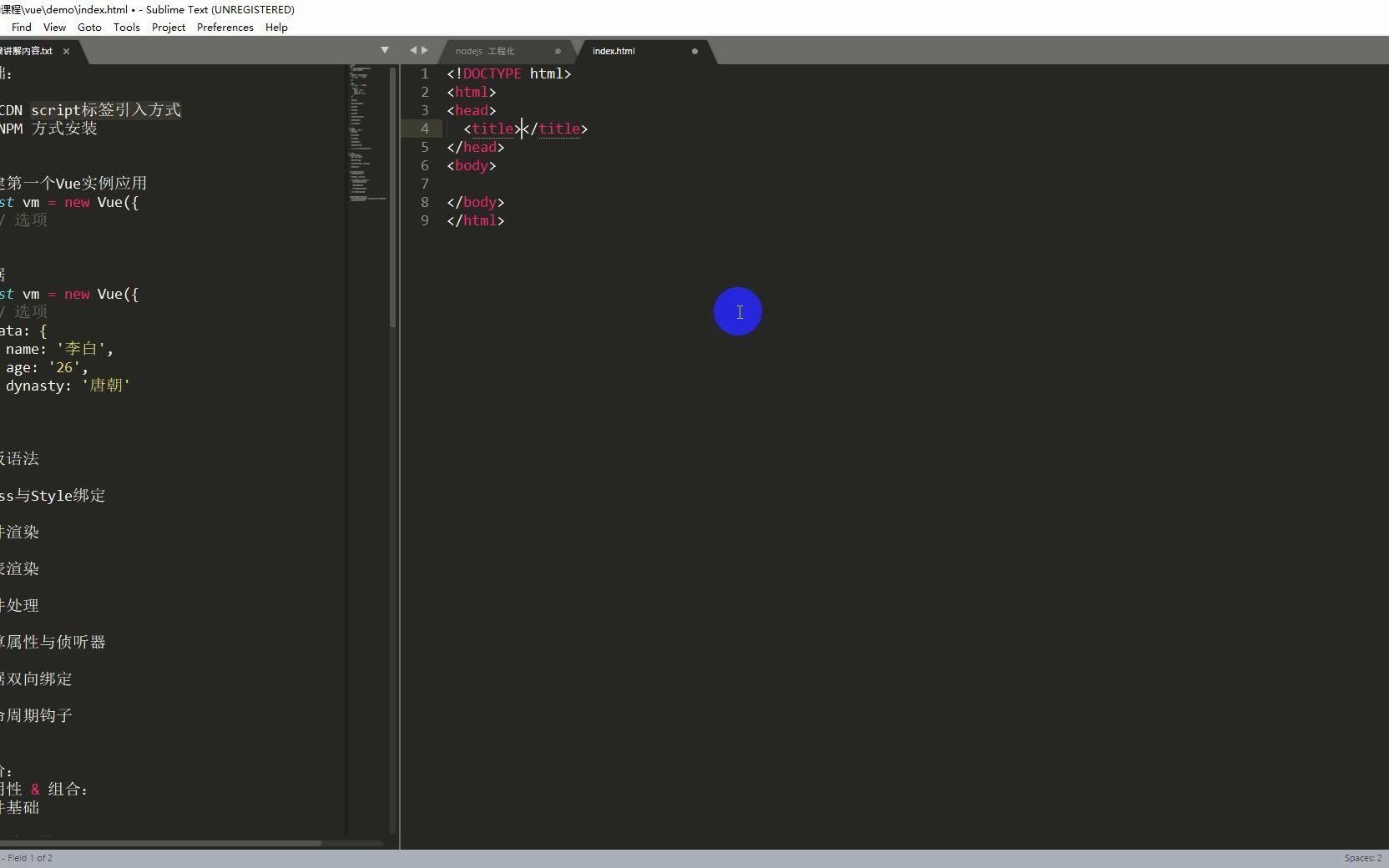The image size is (1389, 868).
Task: Go to previous tab with left arrow
Action: (x=412, y=50)
